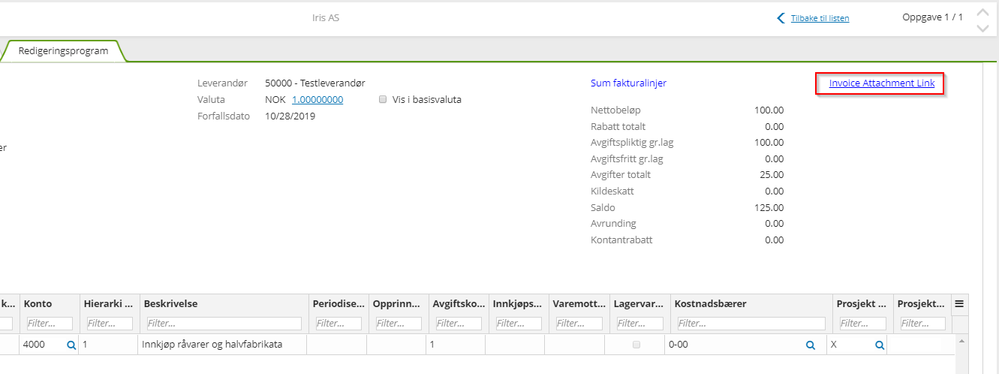Open lookup search for Kostnadsbærer 0-00
This screenshot has height=374, width=999.
pos(810,345)
